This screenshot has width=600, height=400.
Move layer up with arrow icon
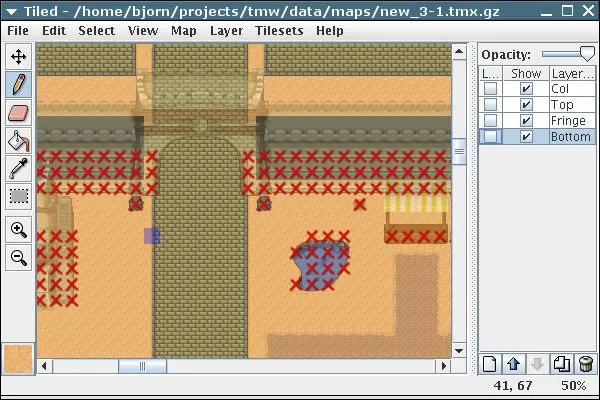click(514, 364)
